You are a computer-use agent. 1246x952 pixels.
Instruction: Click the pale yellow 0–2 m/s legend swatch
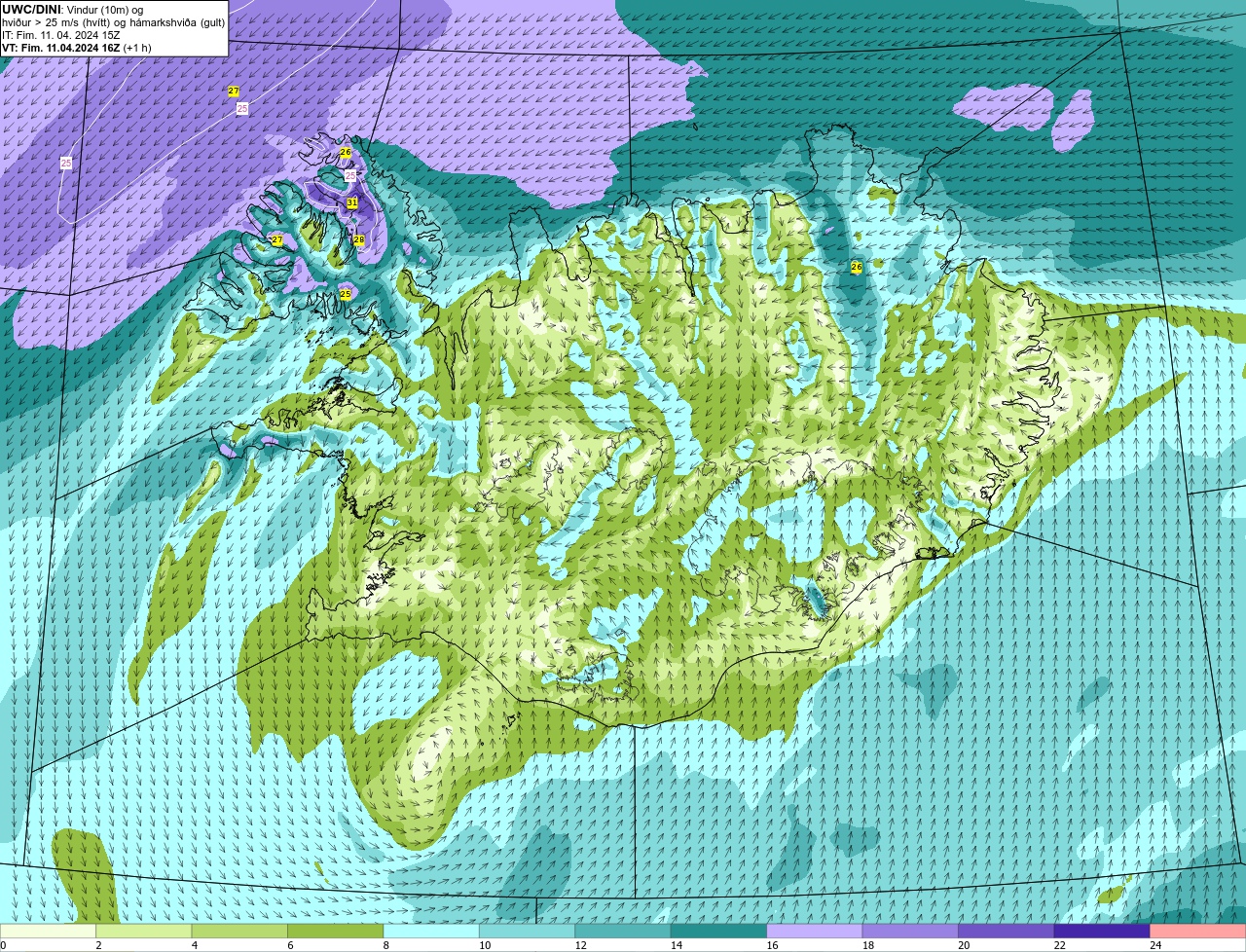(49, 932)
